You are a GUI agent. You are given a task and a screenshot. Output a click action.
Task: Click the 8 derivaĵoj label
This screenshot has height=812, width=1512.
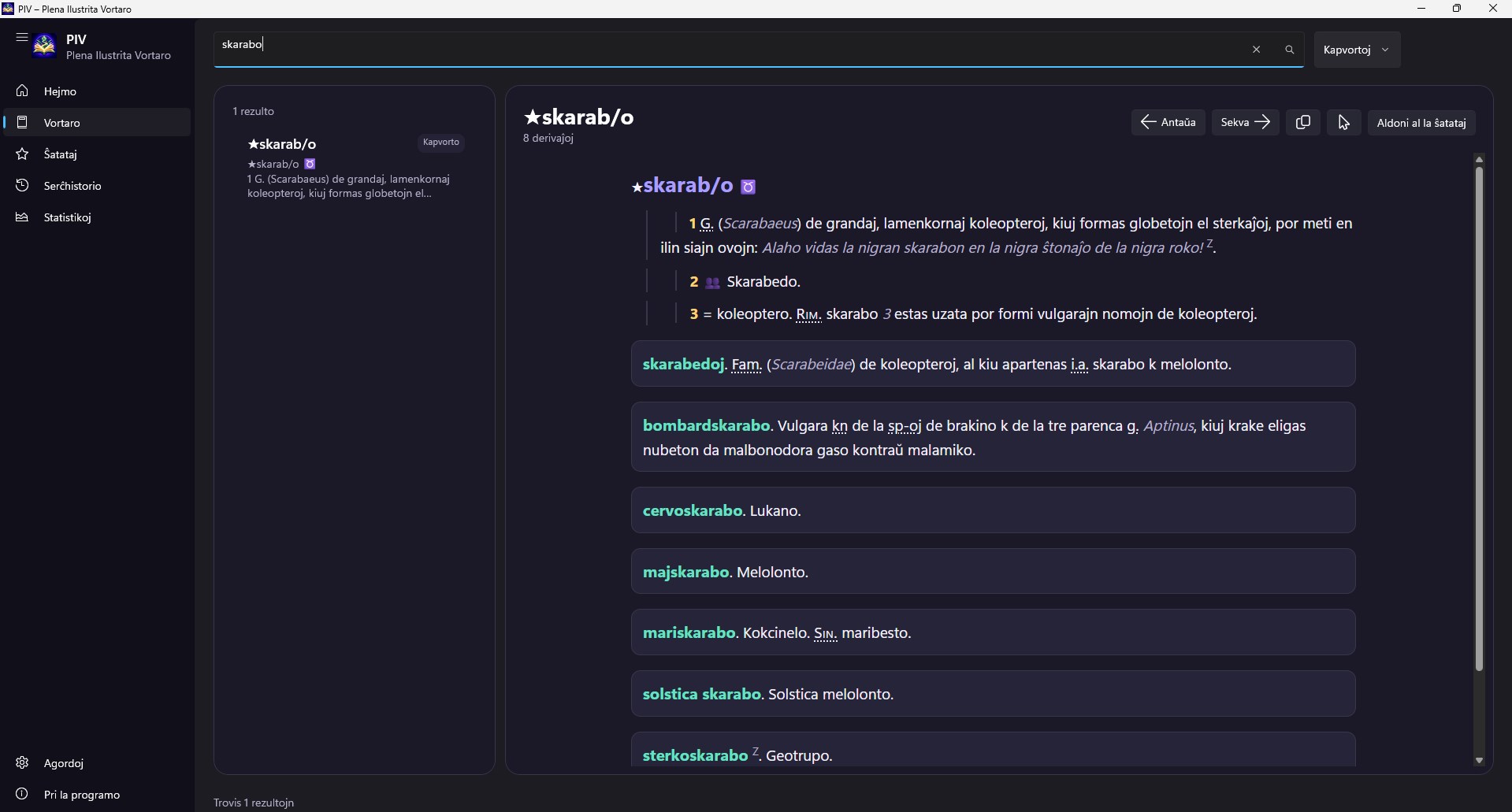point(548,139)
